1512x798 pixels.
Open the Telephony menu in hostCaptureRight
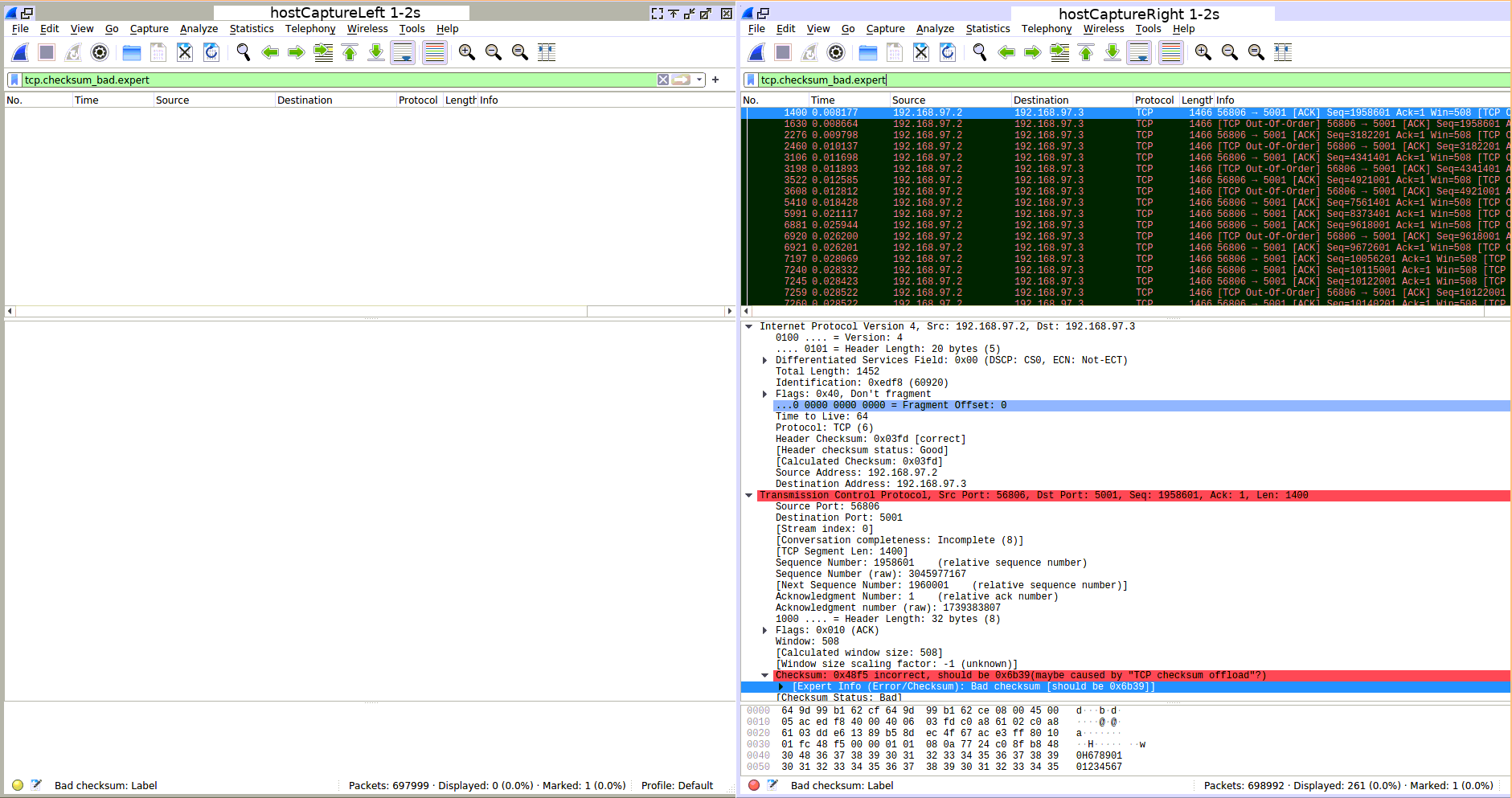click(x=1046, y=29)
